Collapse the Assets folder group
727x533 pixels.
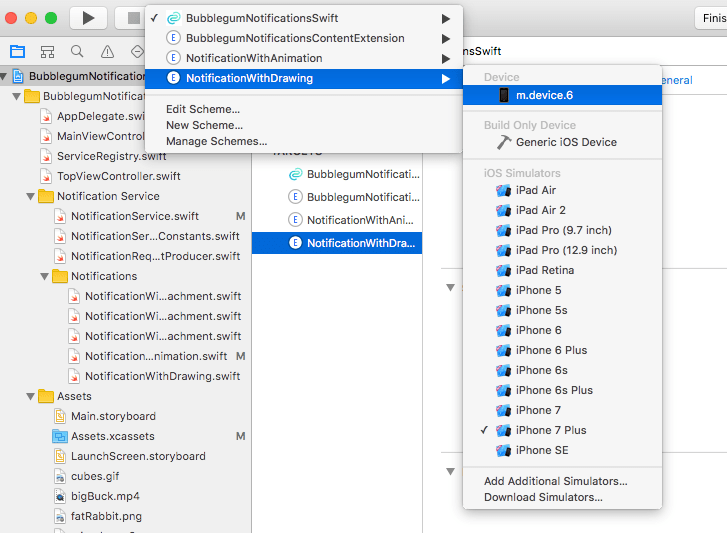coord(32,396)
